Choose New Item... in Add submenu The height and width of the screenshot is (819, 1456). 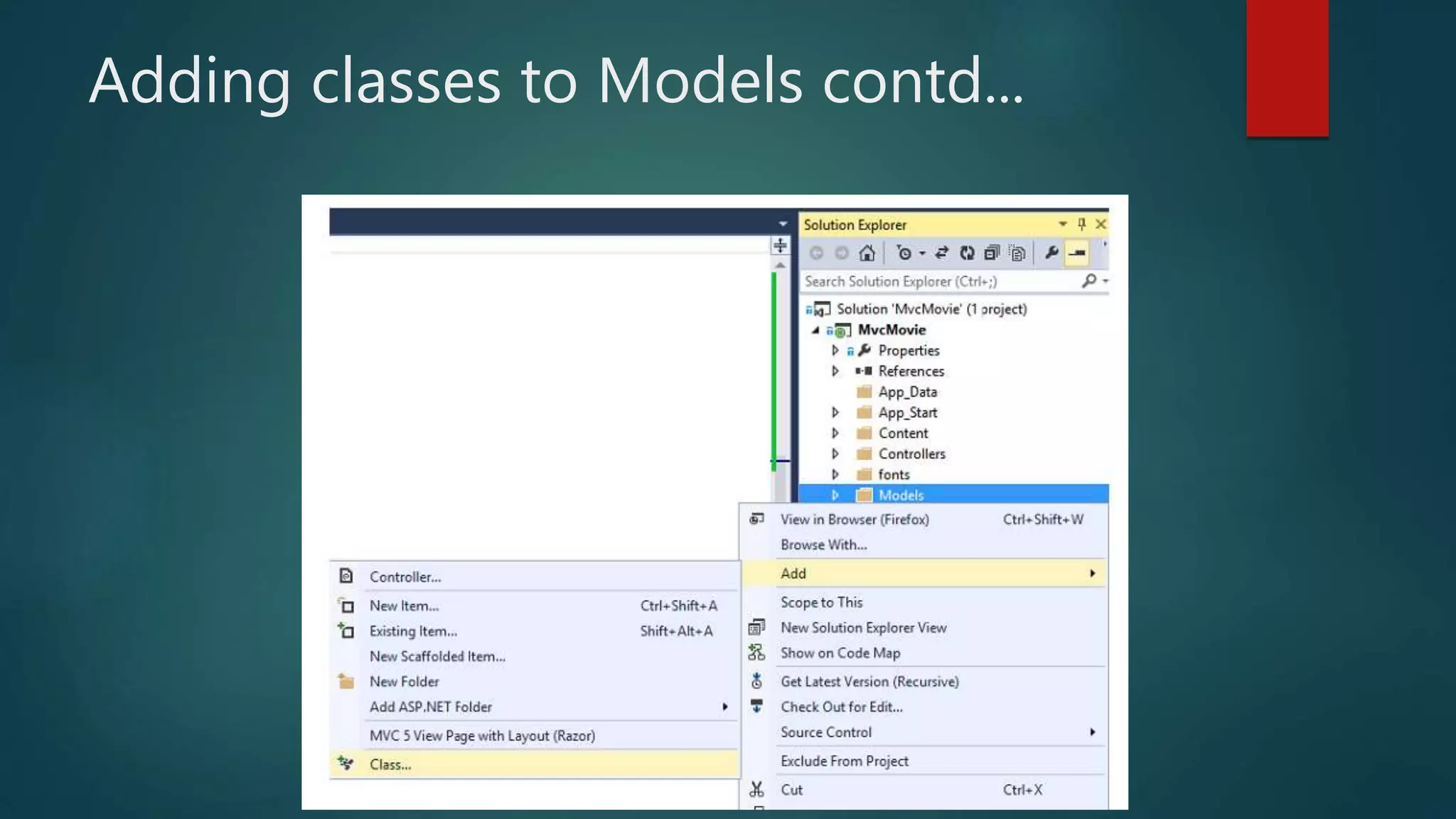coord(535,606)
